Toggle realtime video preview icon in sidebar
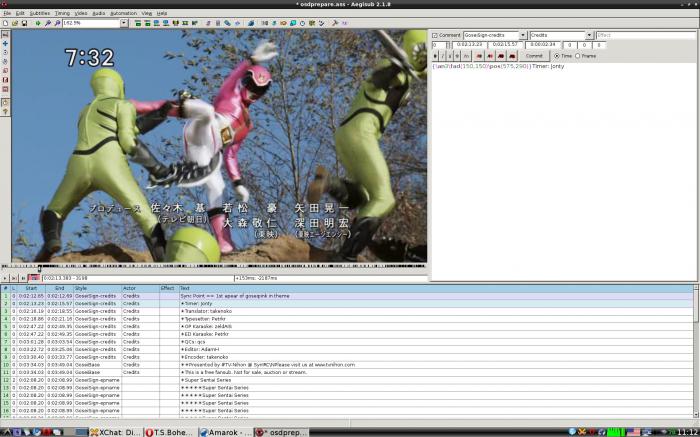This screenshot has height=437, width=700. tap(5, 102)
